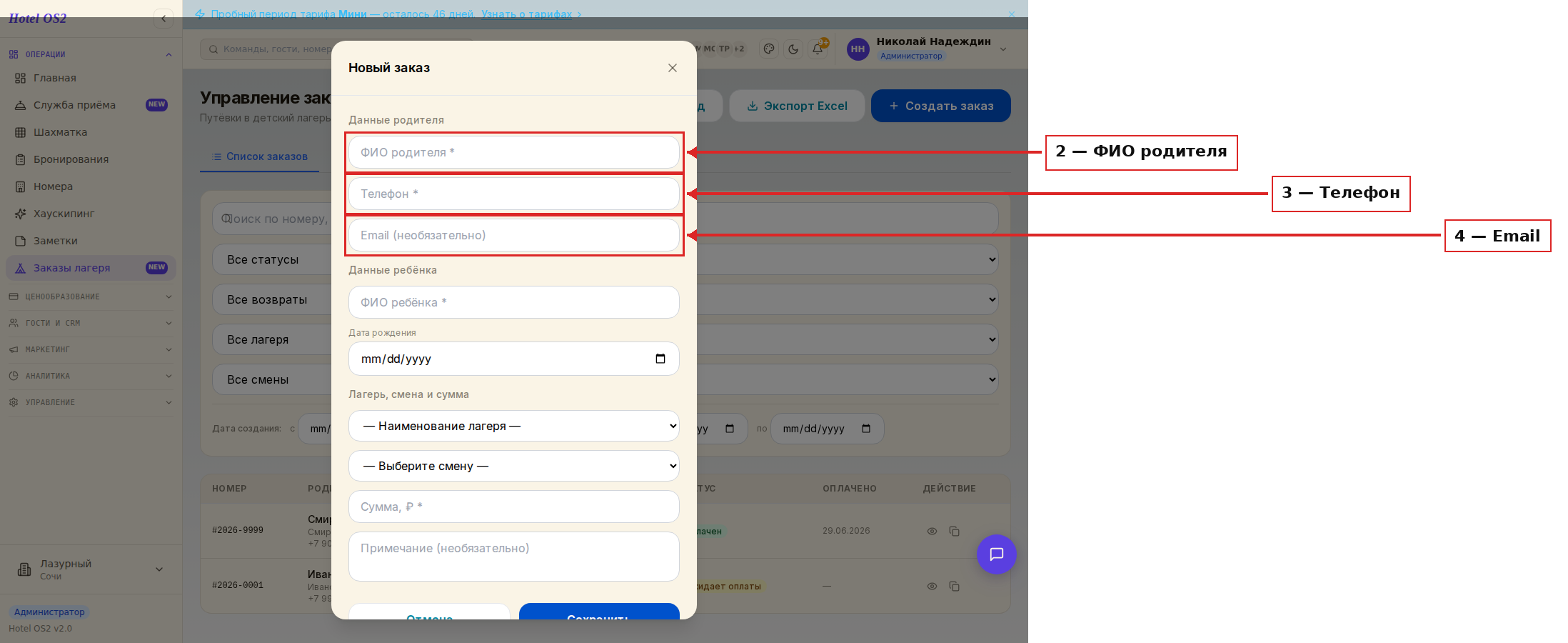Close the Новый заказ dialog

pyautogui.click(x=672, y=68)
